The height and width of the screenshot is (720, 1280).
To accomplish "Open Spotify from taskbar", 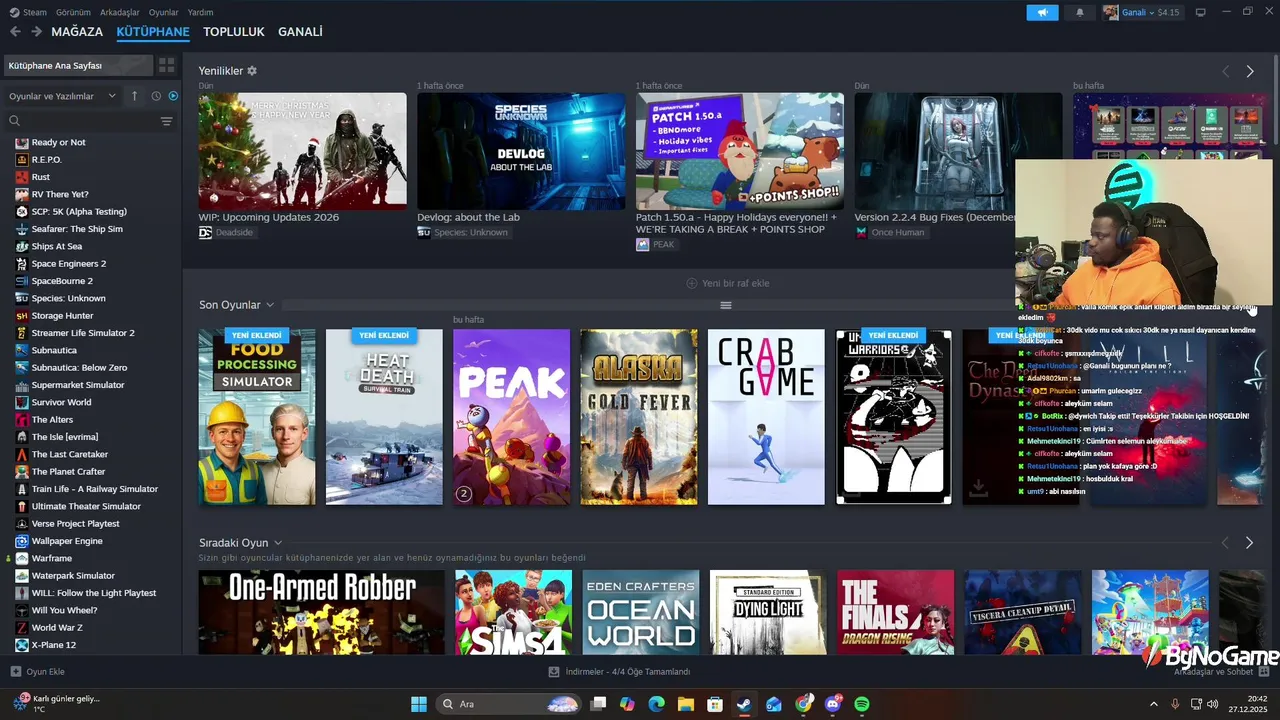I will click(862, 704).
